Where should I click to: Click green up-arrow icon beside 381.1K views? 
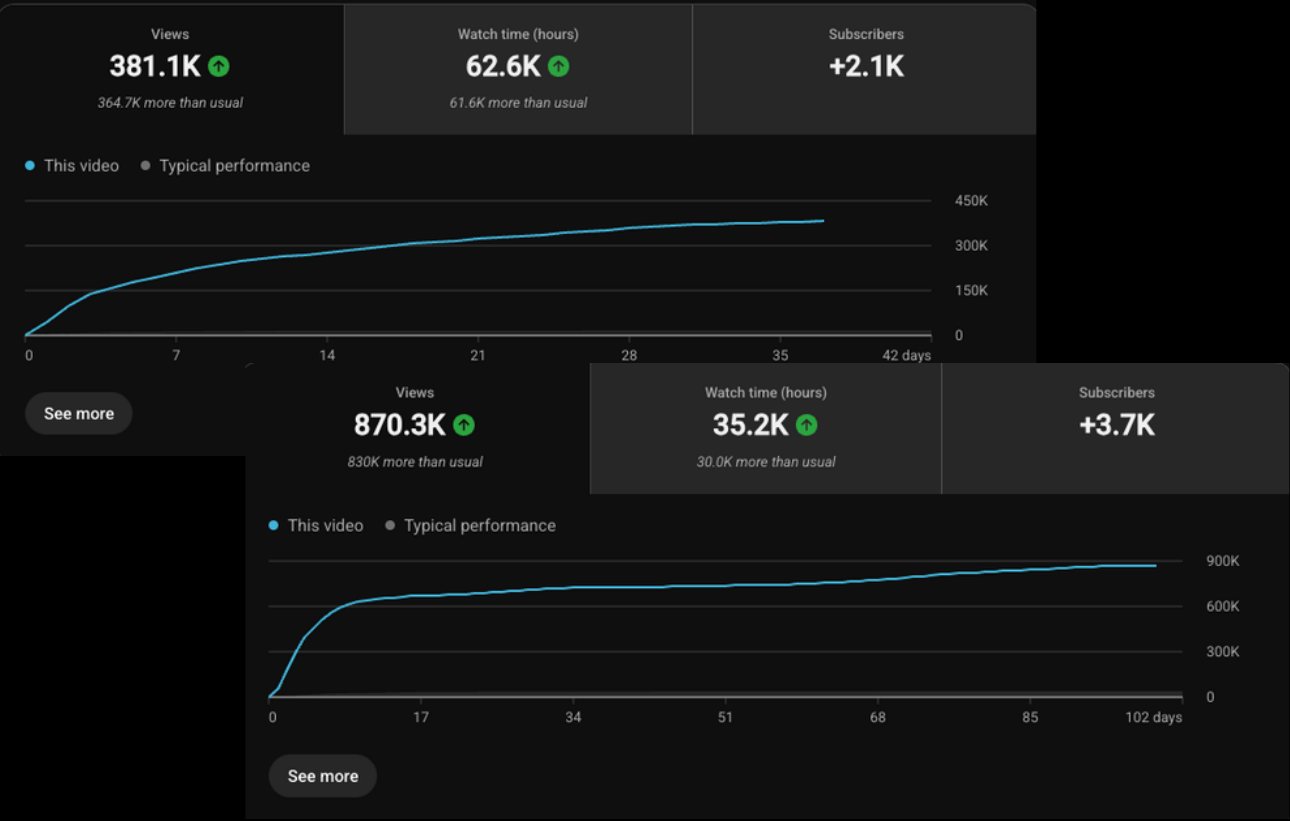[219, 67]
